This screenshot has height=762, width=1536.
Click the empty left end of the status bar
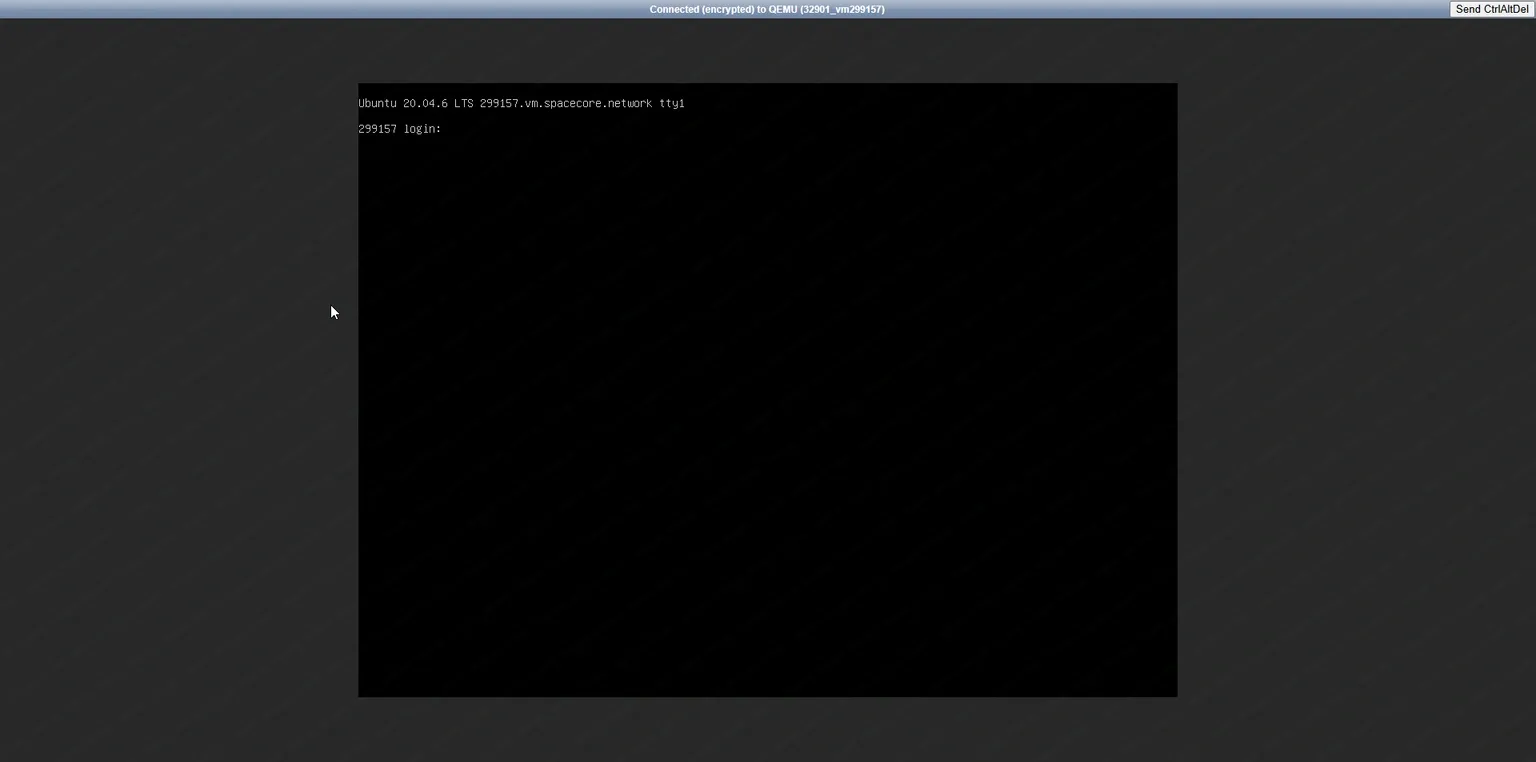200,9
